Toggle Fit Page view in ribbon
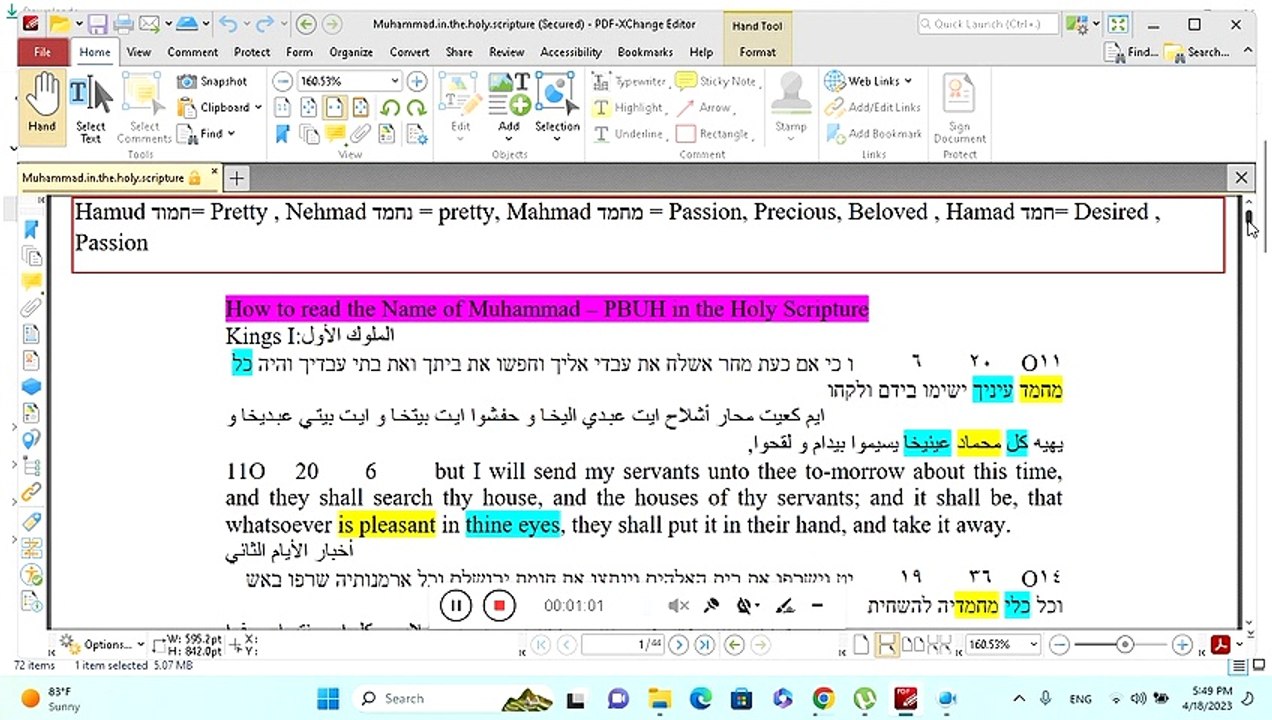The height and width of the screenshot is (720, 1272). (309, 108)
